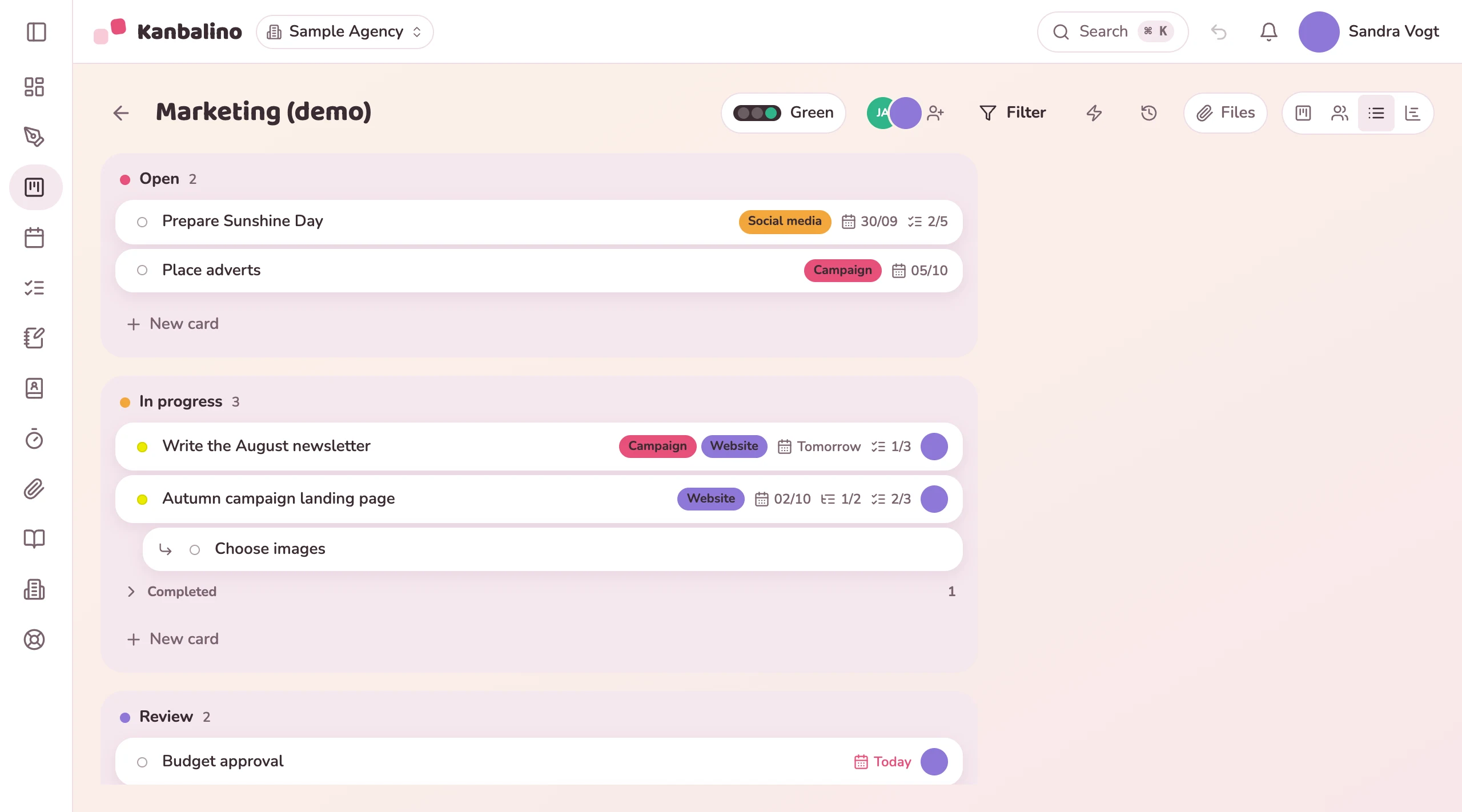
Task: Open the boards icon in sidebar
Action: click(x=34, y=187)
